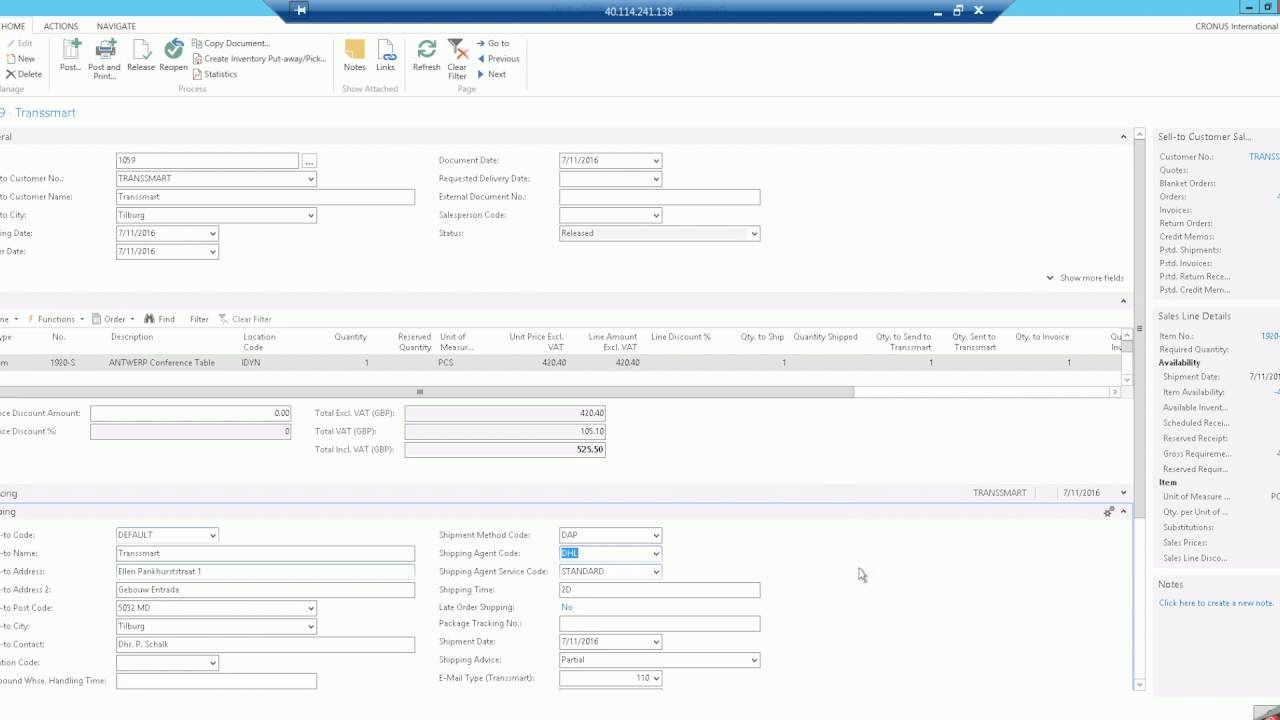The image size is (1280, 720).
Task: Click the 1920-S item number cell
Action: [x=62, y=363]
